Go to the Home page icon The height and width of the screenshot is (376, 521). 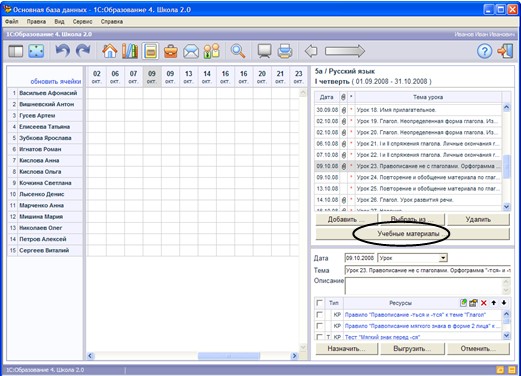coord(110,51)
